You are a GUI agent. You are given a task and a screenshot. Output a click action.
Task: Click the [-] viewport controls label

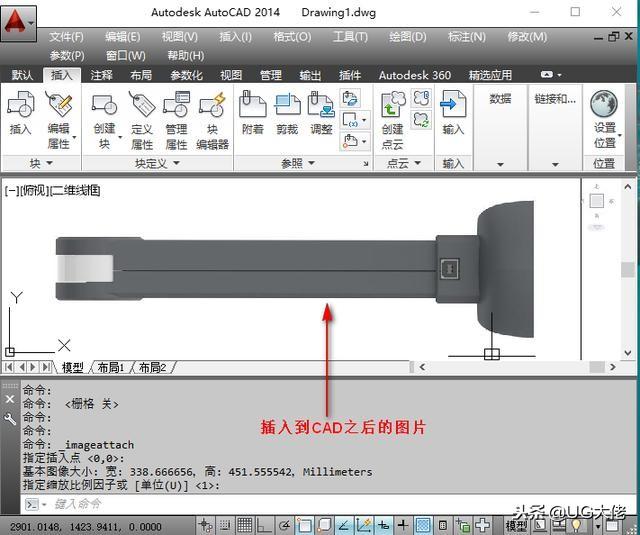(x=11, y=190)
